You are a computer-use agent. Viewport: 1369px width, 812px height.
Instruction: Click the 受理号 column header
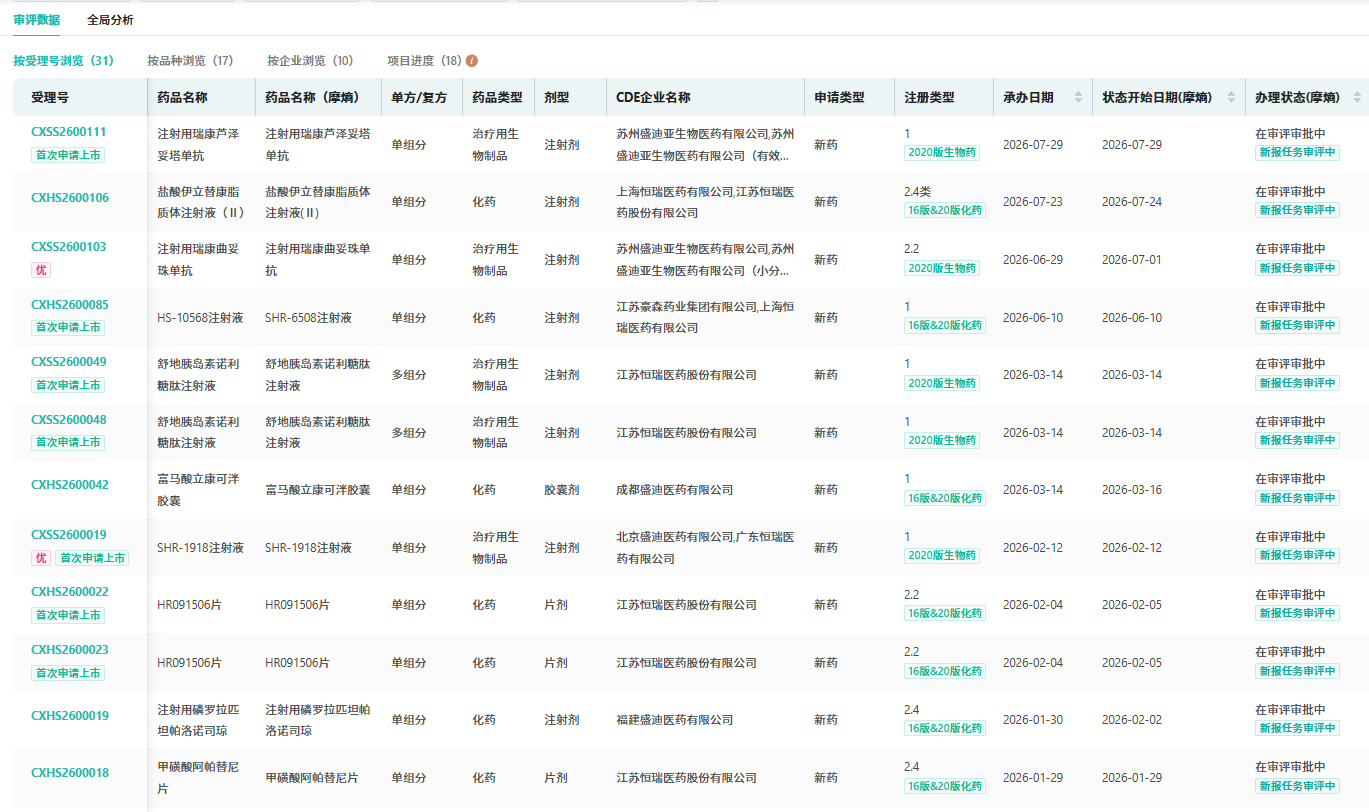click(x=50, y=98)
